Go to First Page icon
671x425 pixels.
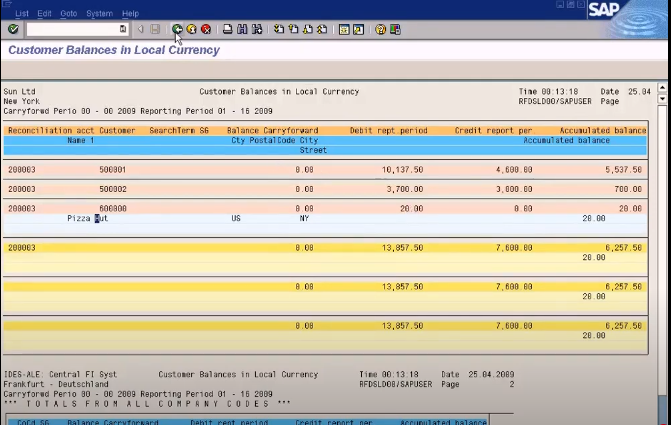(279, 29)
